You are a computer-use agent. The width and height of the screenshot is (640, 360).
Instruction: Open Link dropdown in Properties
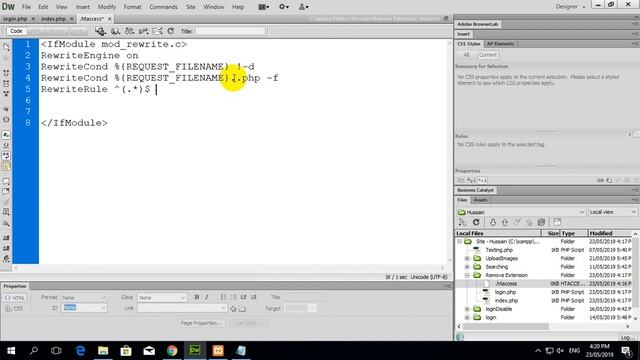[x=182, y=308]
